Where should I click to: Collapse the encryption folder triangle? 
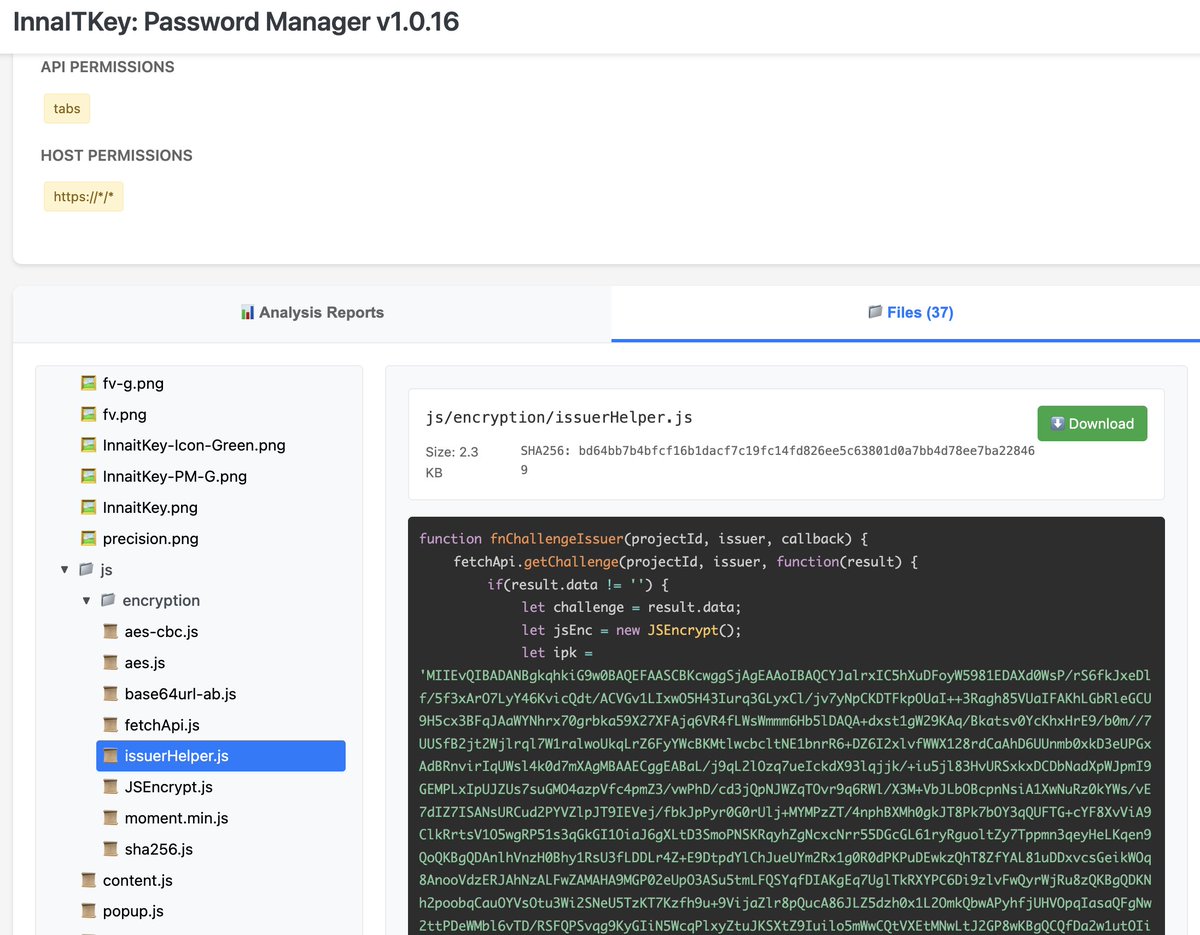coord(87,600)
